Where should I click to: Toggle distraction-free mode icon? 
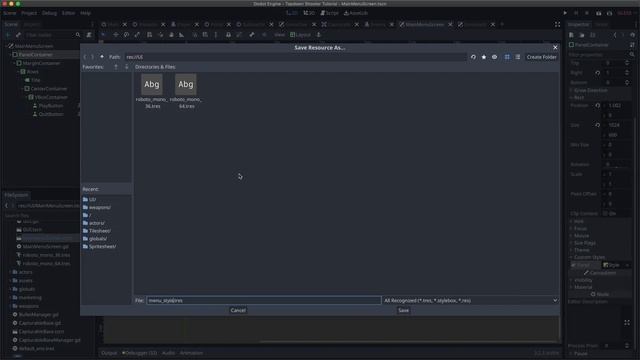point(558,24)
